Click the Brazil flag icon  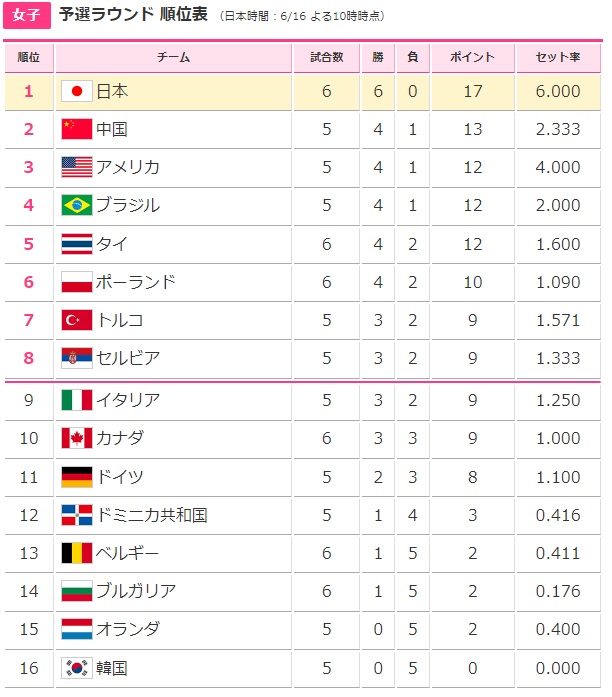(76, 205)
